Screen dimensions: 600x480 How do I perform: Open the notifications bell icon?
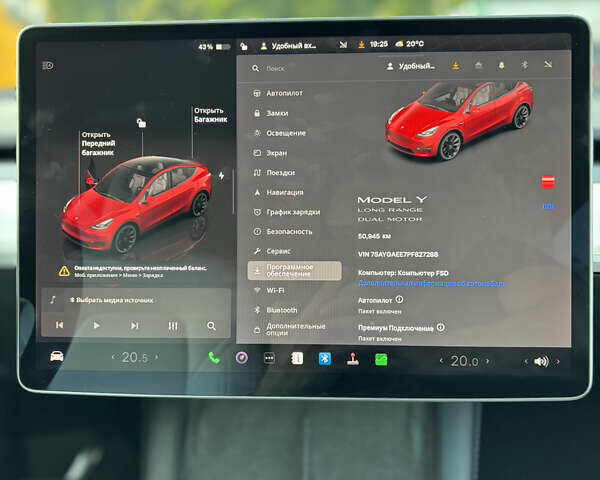501,65
